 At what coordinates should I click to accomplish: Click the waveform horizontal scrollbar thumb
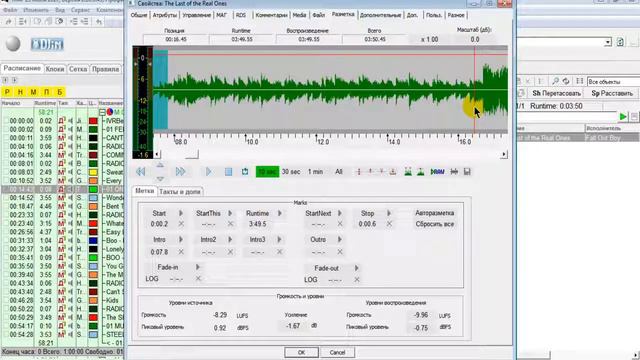[192, 154]
